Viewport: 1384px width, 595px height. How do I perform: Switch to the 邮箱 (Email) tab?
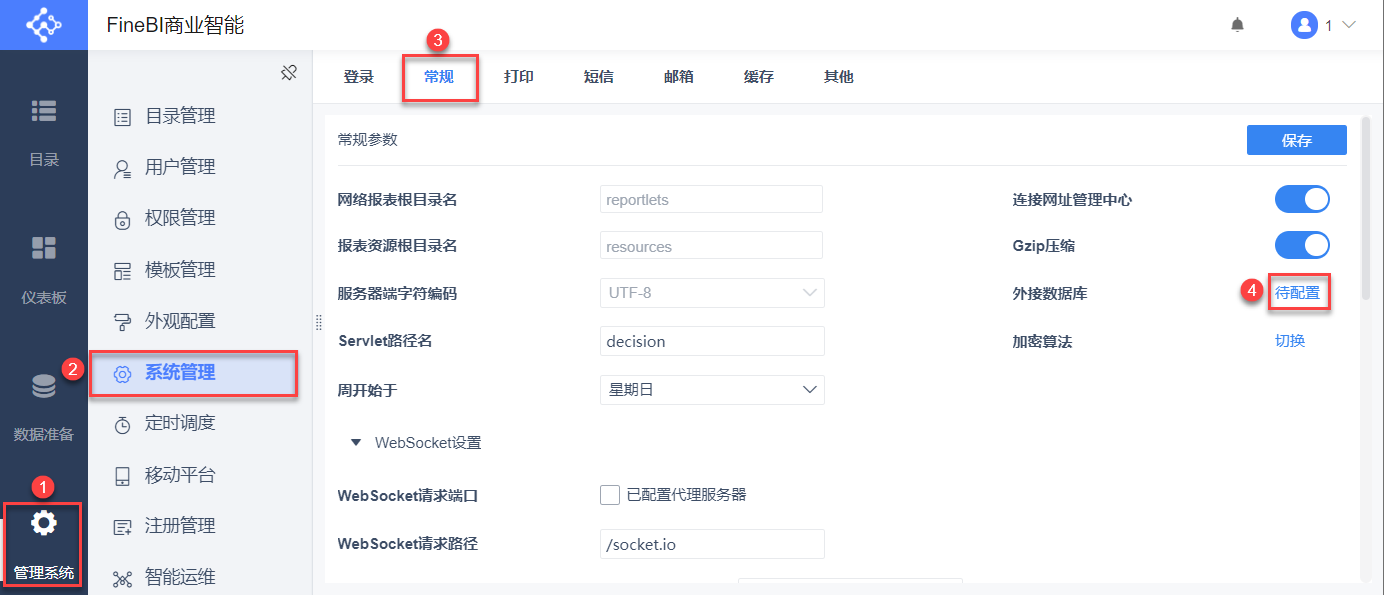[678, 76]
